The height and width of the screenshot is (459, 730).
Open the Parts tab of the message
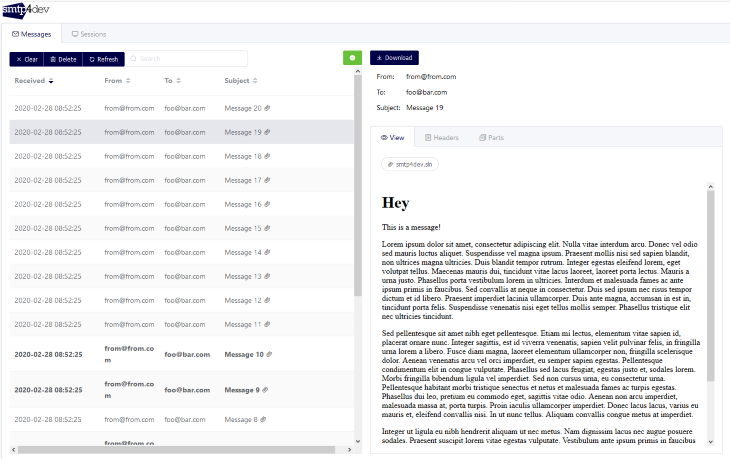coord(492,137)
